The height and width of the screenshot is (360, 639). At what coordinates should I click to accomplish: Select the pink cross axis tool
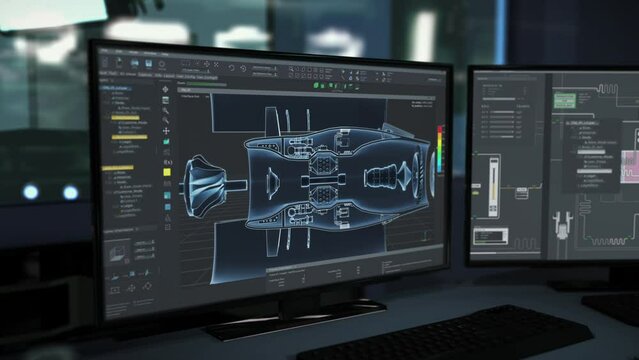coord(166,131)
